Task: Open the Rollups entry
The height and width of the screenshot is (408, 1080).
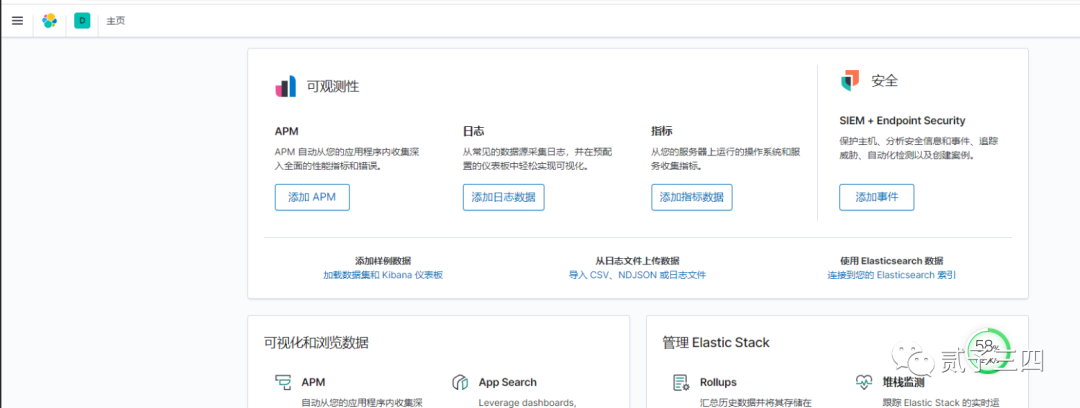Action: coord(718,382)
